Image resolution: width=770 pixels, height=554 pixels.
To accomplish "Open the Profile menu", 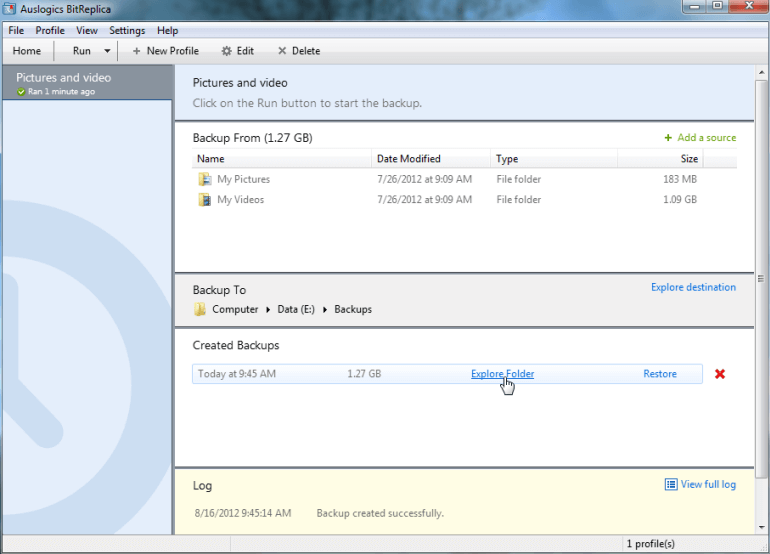I will tap(50, 30).
